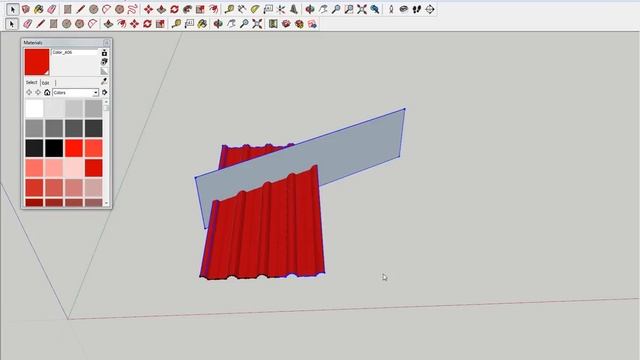
Task: Select the Protractor tool
Action: point(255,9)
